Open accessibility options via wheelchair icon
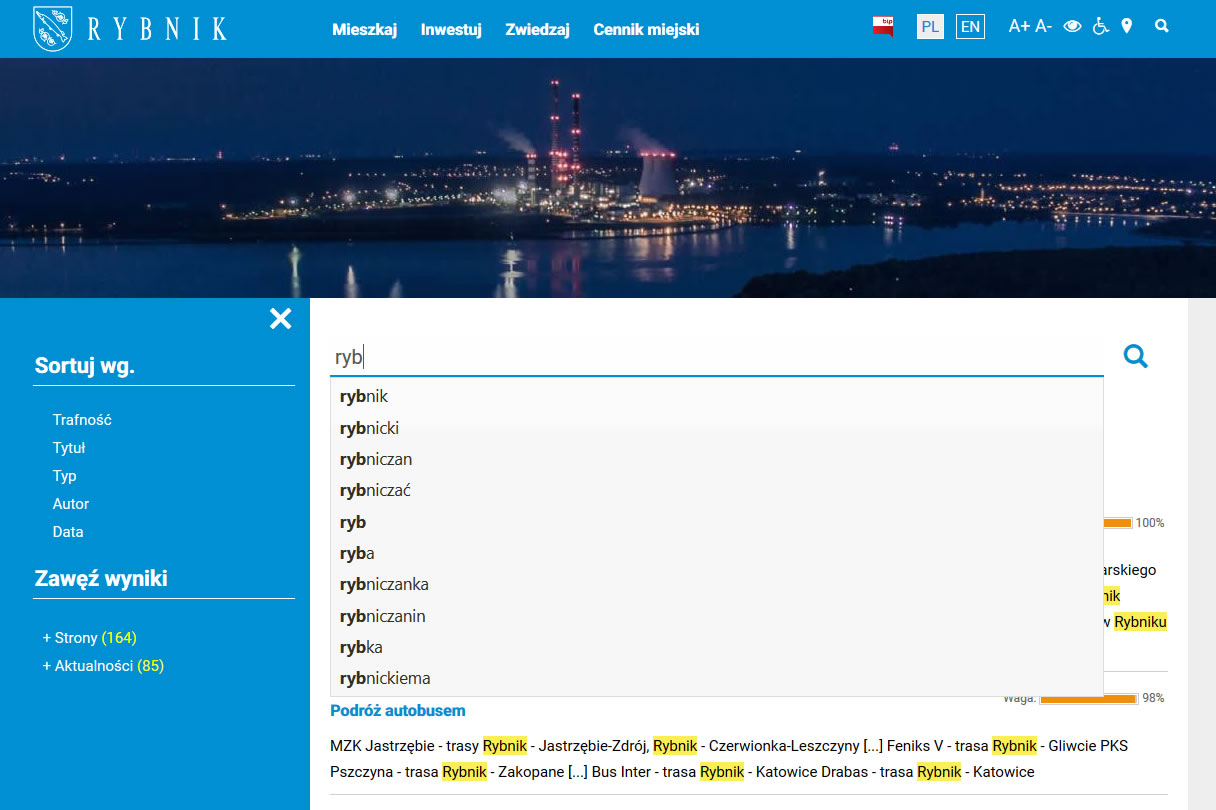Viewport: 1216px width, 810px height. [1100, 26]
